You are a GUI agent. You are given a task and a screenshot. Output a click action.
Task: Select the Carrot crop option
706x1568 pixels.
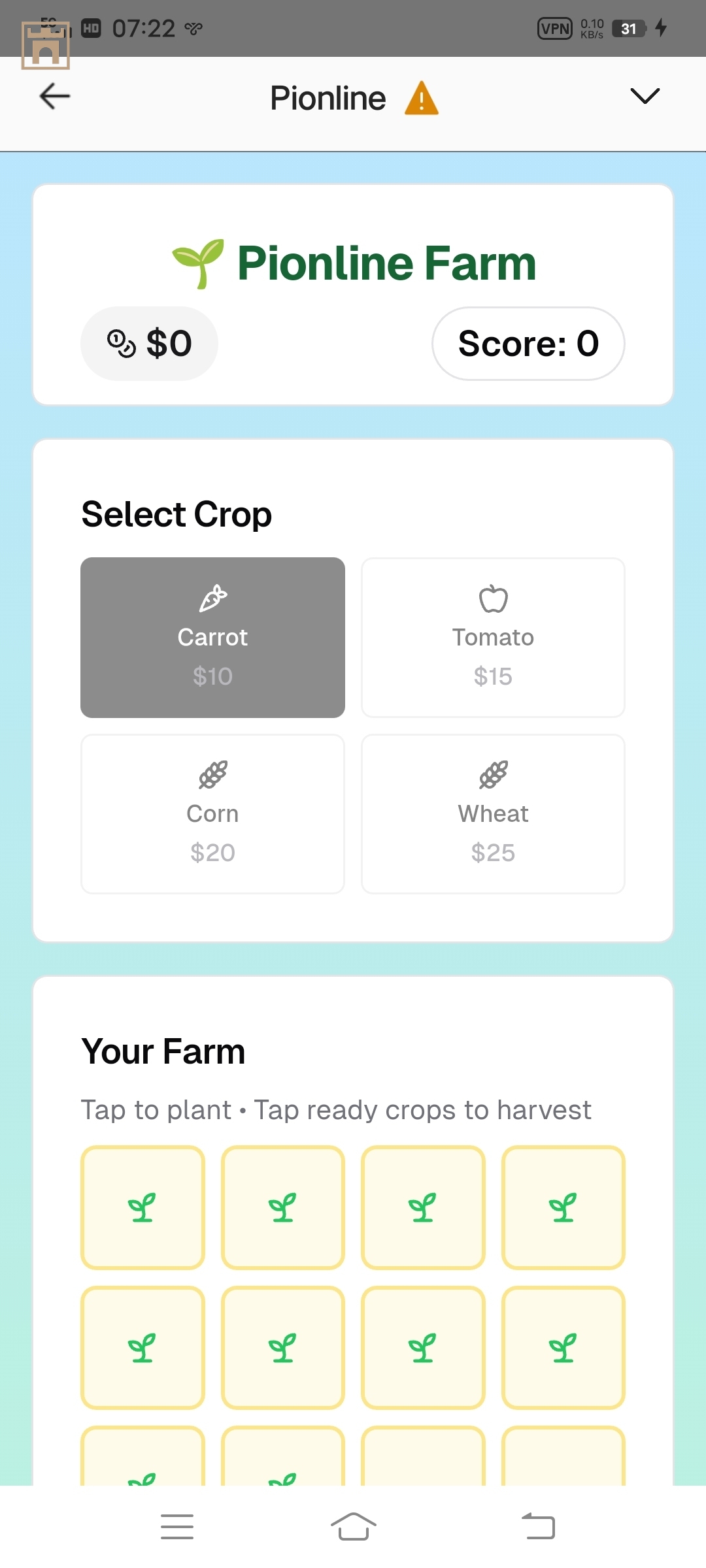tap(212, 638)
